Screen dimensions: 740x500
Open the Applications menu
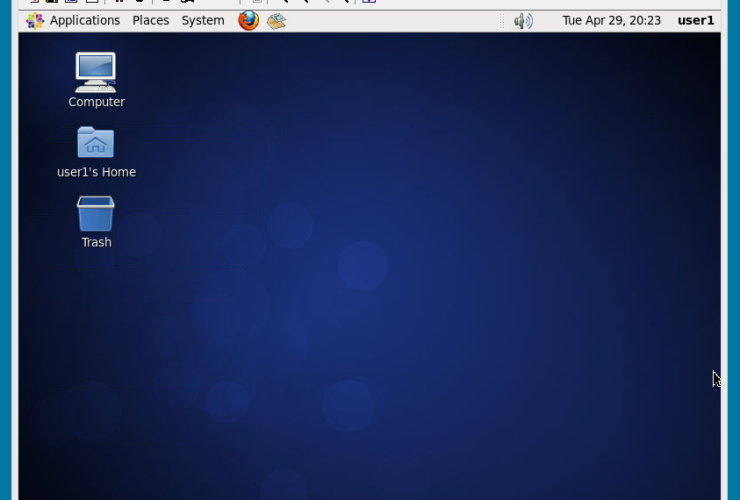point(84,20)
